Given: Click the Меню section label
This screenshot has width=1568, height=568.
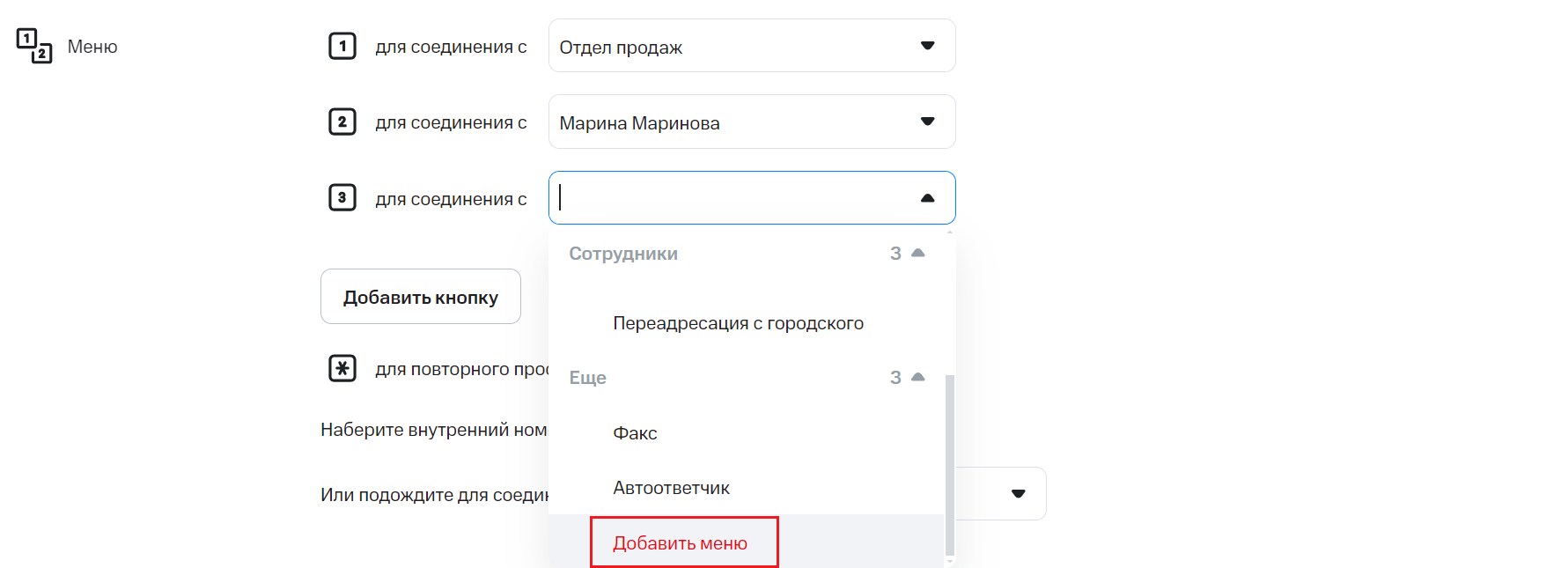Looking at the screenshot, I should pyautogui.click(x=92, y=47).
